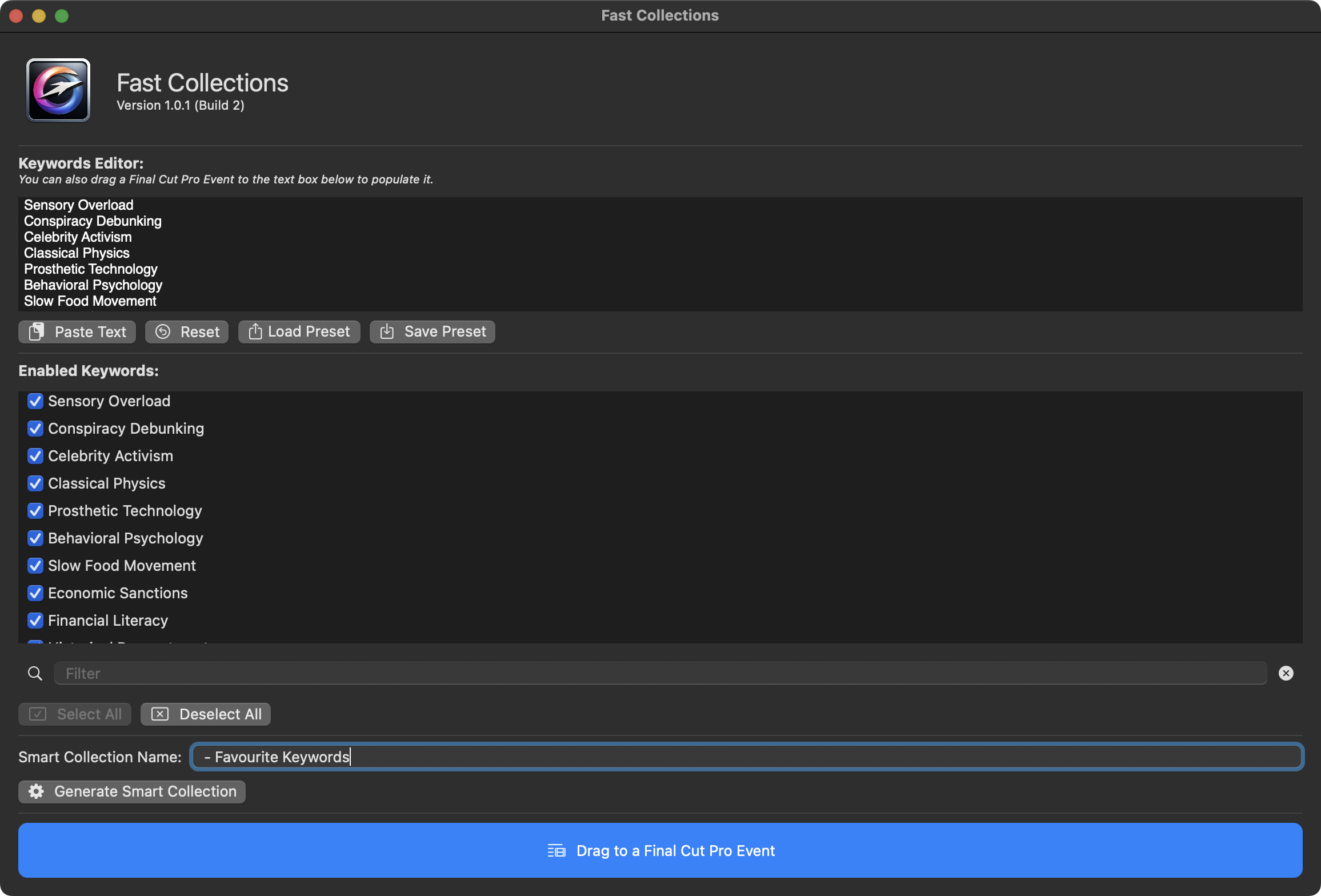This screenshot has height=896, width=1321.
Task: Toggle the Economic Sanctions checkbox
Action: 35,593
